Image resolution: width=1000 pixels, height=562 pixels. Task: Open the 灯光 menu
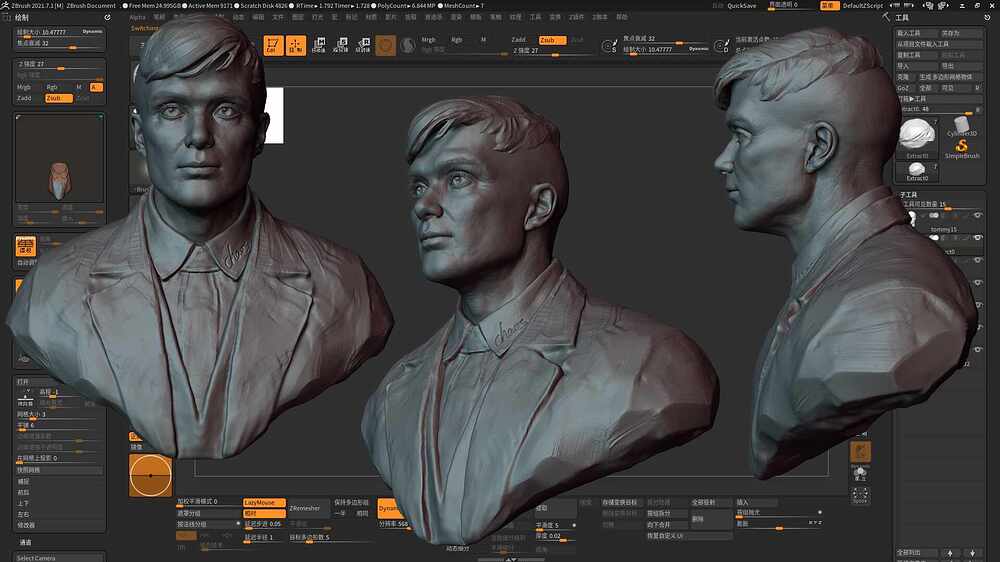(317, 17)
